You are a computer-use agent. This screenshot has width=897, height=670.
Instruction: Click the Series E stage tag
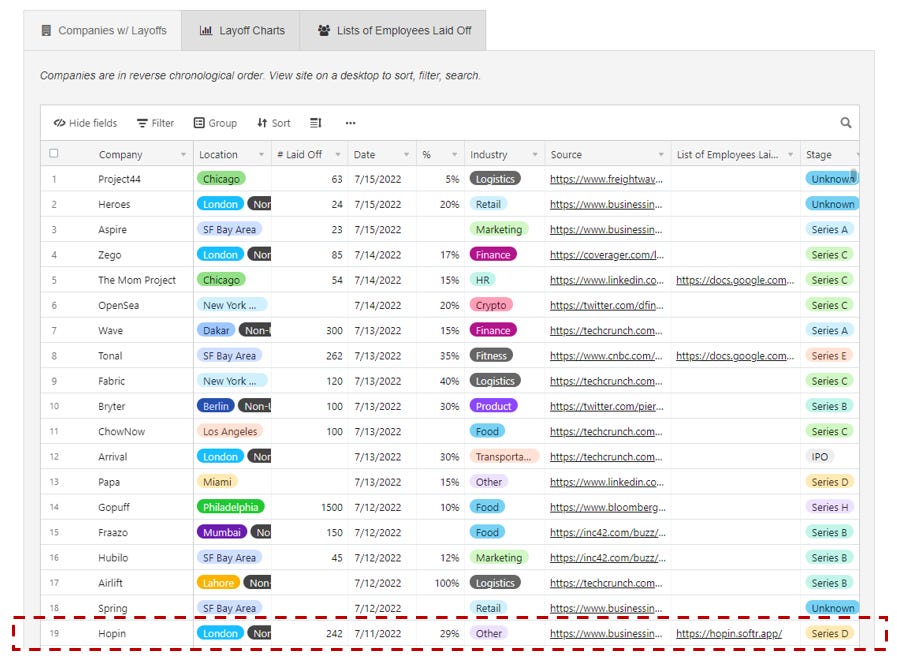(x=829, y=355)
